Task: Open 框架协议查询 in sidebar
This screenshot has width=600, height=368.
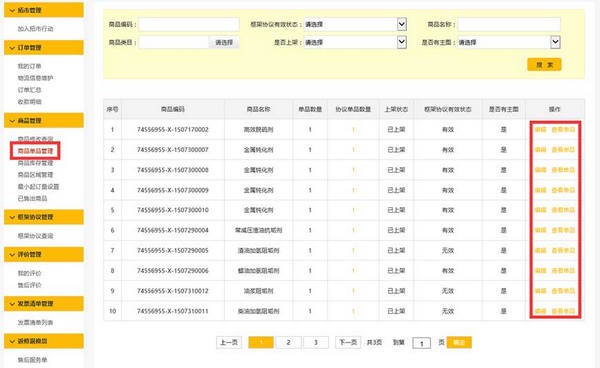Action: [35, 236]
